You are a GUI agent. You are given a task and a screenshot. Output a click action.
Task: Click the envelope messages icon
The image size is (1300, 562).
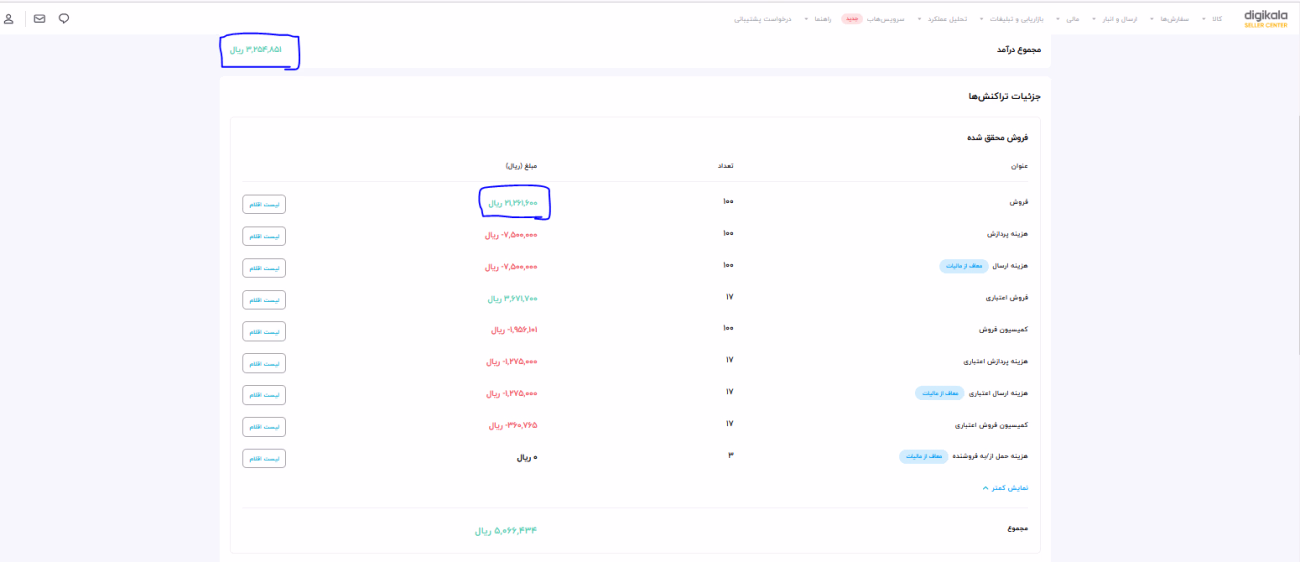pos(39,19)
